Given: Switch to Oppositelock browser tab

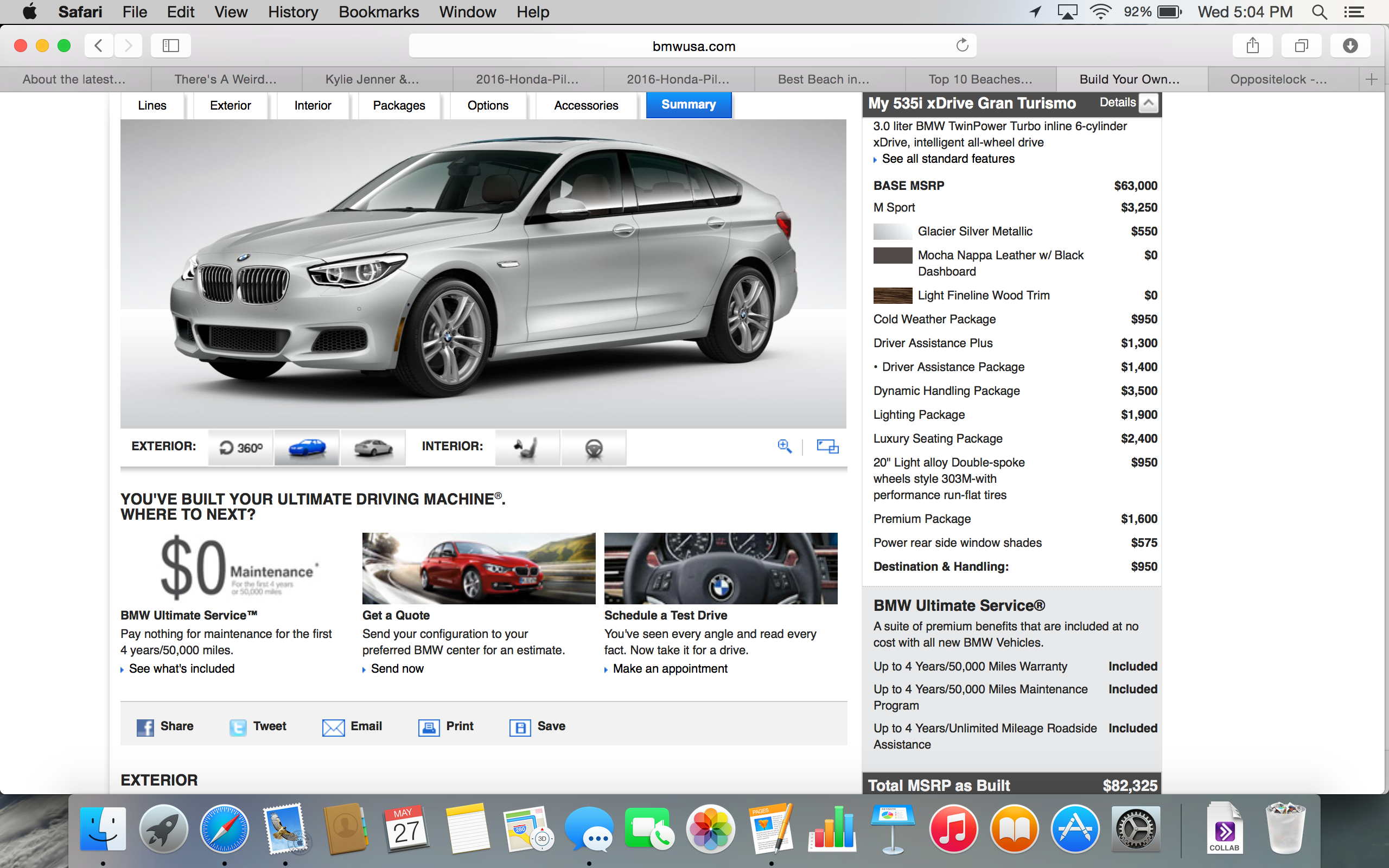Looking at the screenshot, I should pos(1284,79).
